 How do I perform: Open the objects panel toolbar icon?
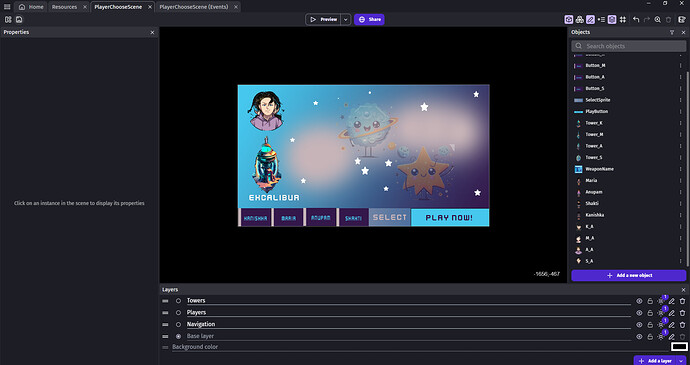pos(569,19)
